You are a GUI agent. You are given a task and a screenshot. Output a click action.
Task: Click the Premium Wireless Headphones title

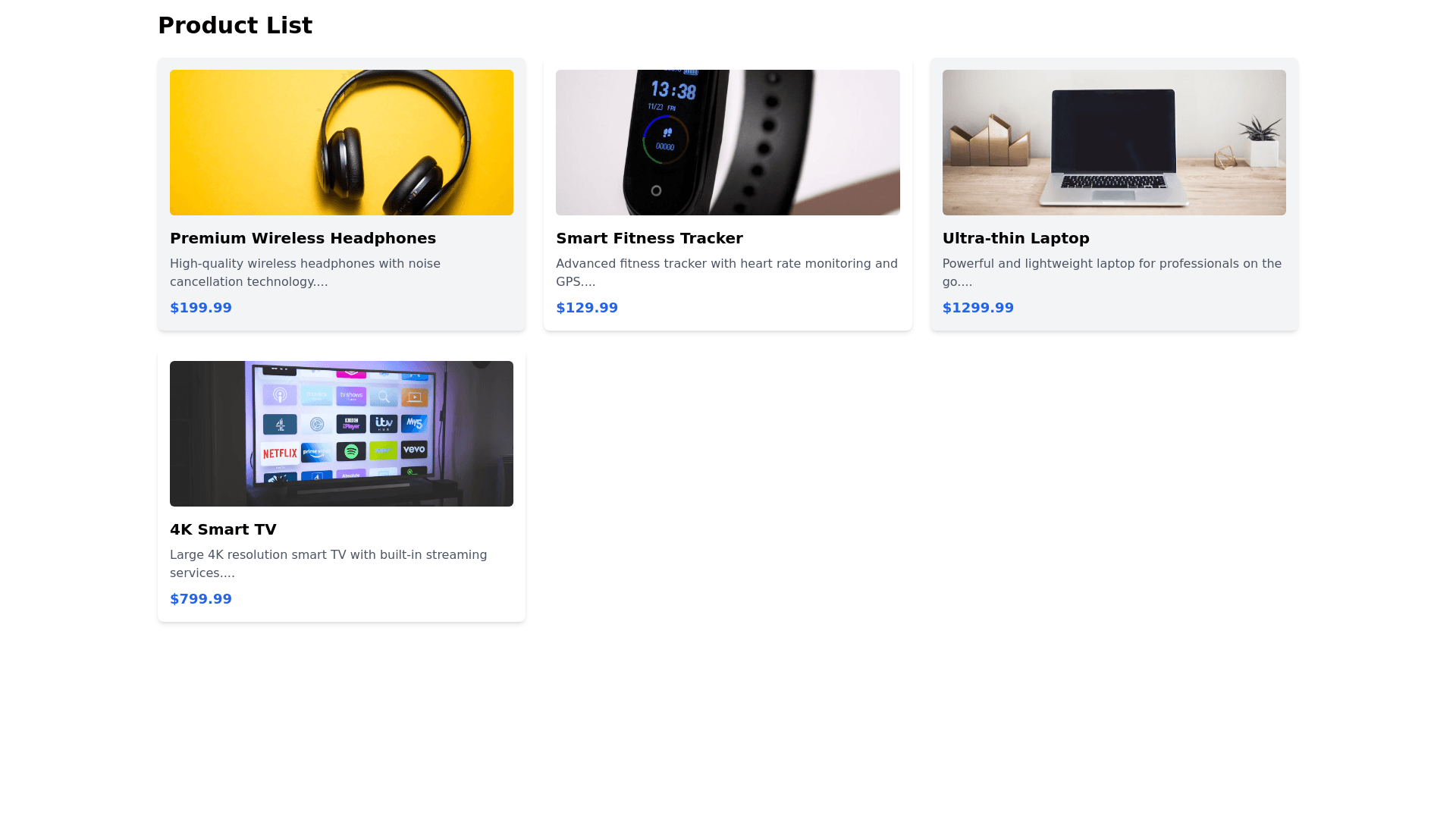303,238
